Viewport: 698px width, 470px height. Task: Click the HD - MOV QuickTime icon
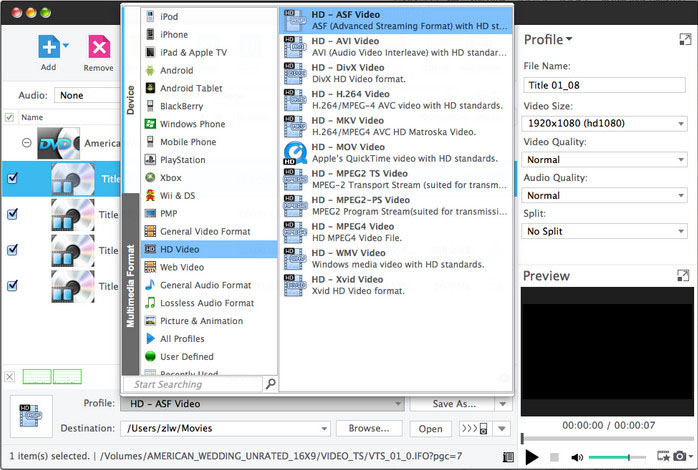295,153
